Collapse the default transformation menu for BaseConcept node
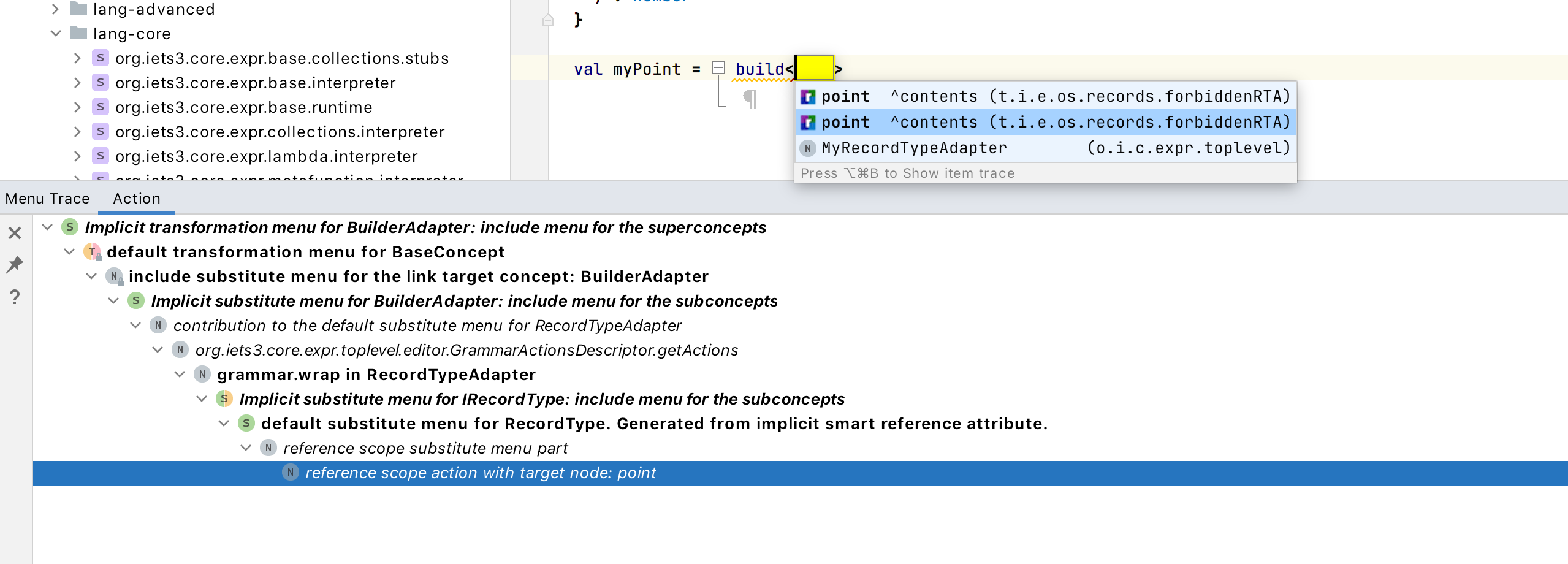 pos(68,251)
